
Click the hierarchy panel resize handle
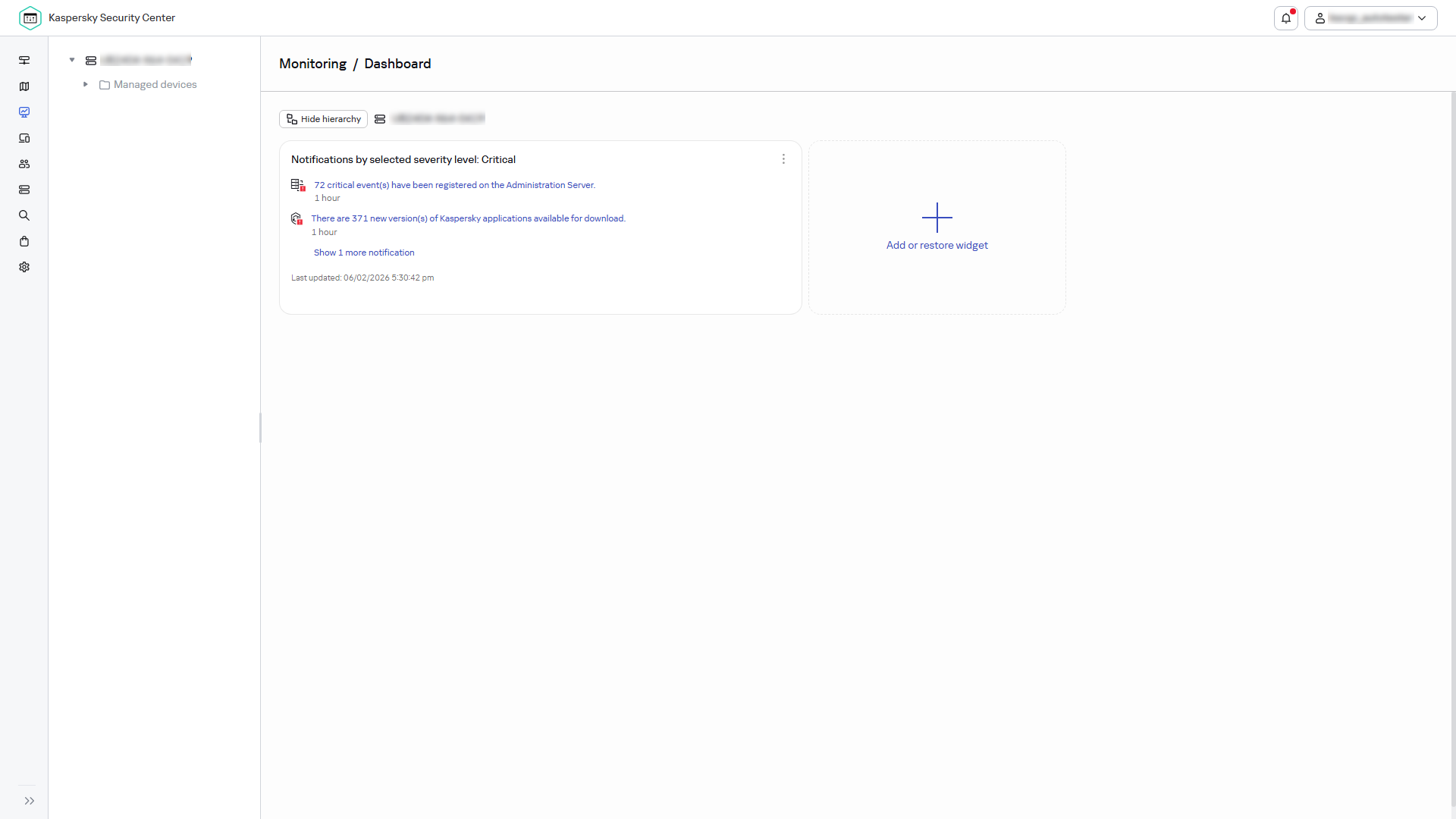click(260, 428)
